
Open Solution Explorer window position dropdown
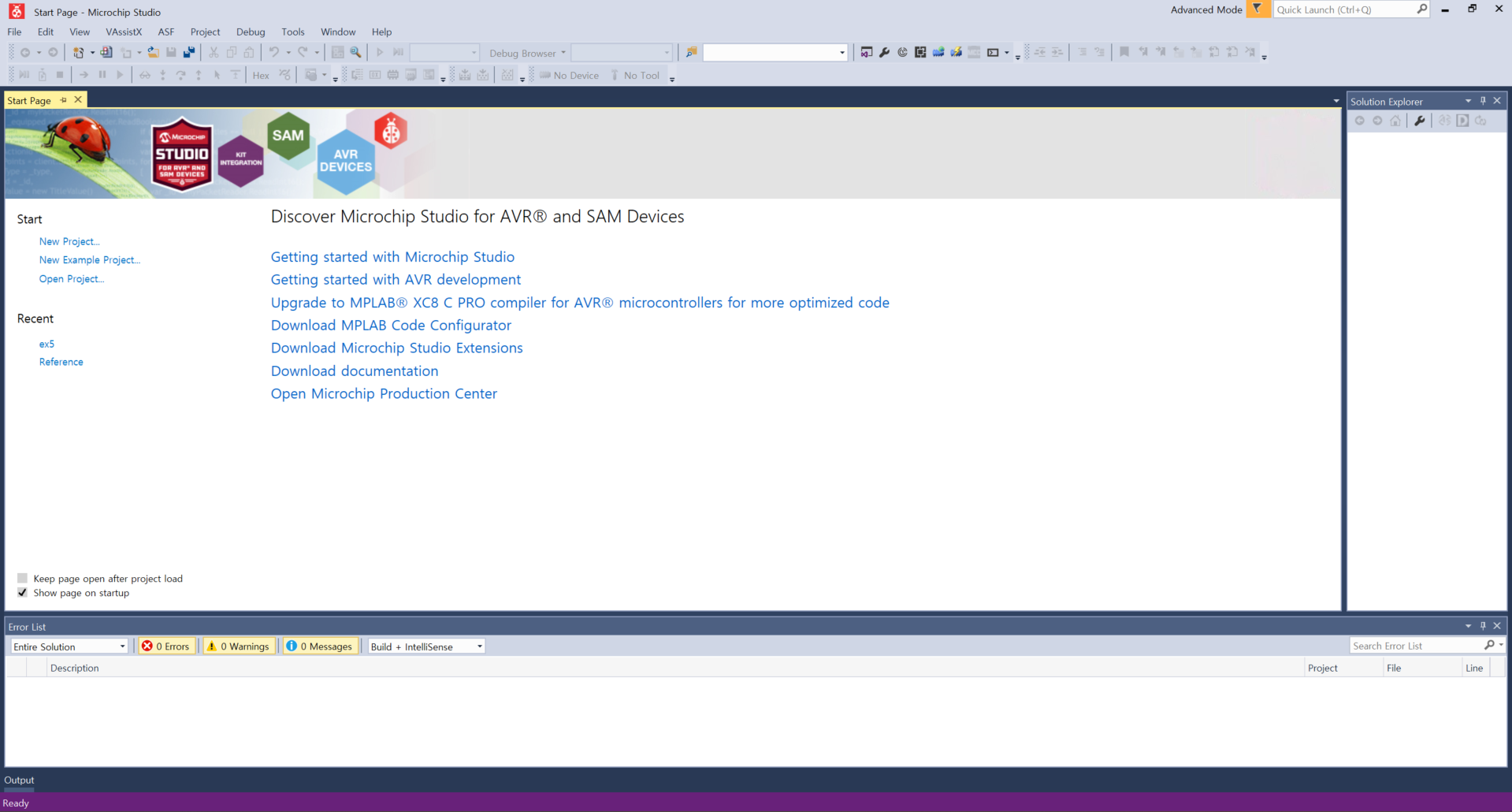(x=1468, y=101)
